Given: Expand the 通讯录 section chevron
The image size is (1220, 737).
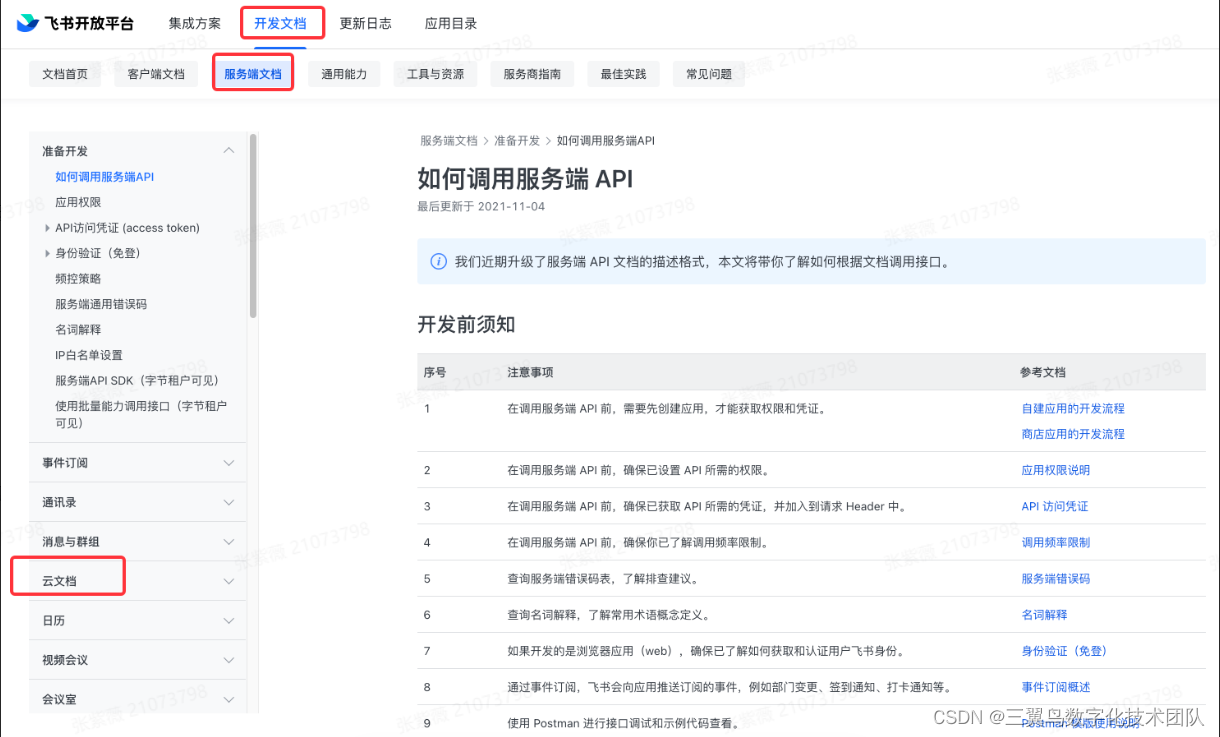Looking at the screenshot, I should 229,502.
